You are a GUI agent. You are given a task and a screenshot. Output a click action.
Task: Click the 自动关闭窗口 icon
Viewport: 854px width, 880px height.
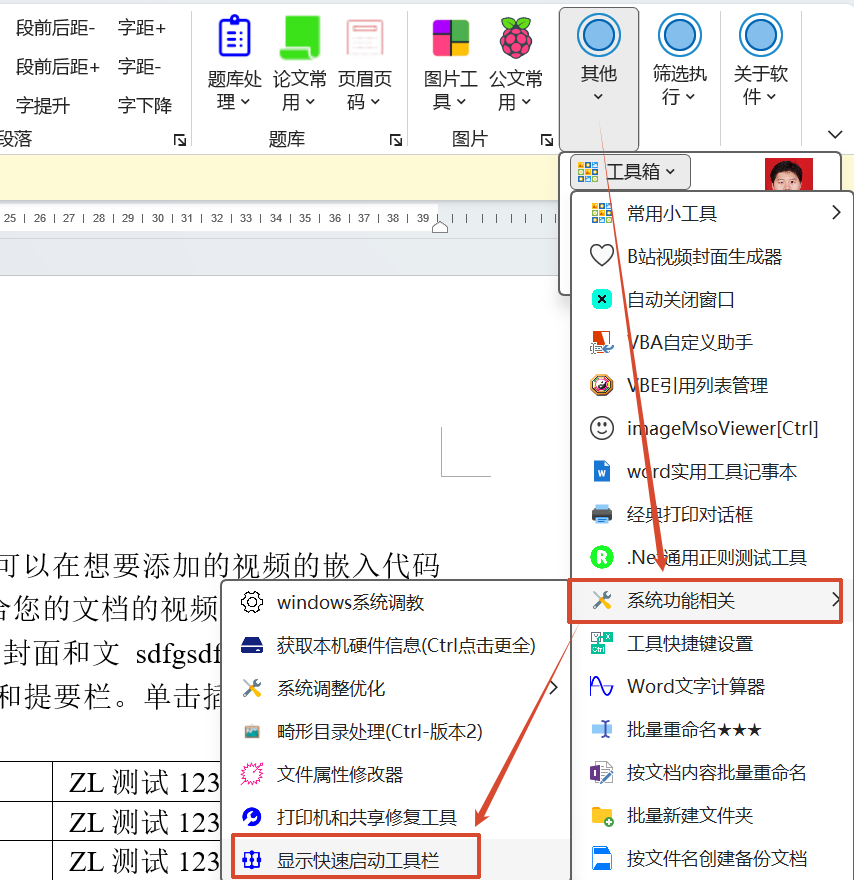(x=602, y=299)
